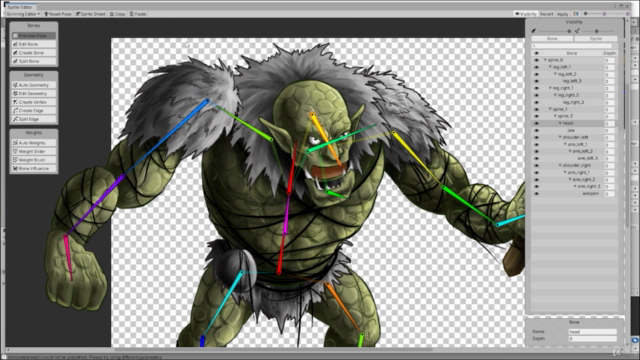Pick the Split Bone tool
This screenshot has height=360, width=640.
click(x=33, y=61)
